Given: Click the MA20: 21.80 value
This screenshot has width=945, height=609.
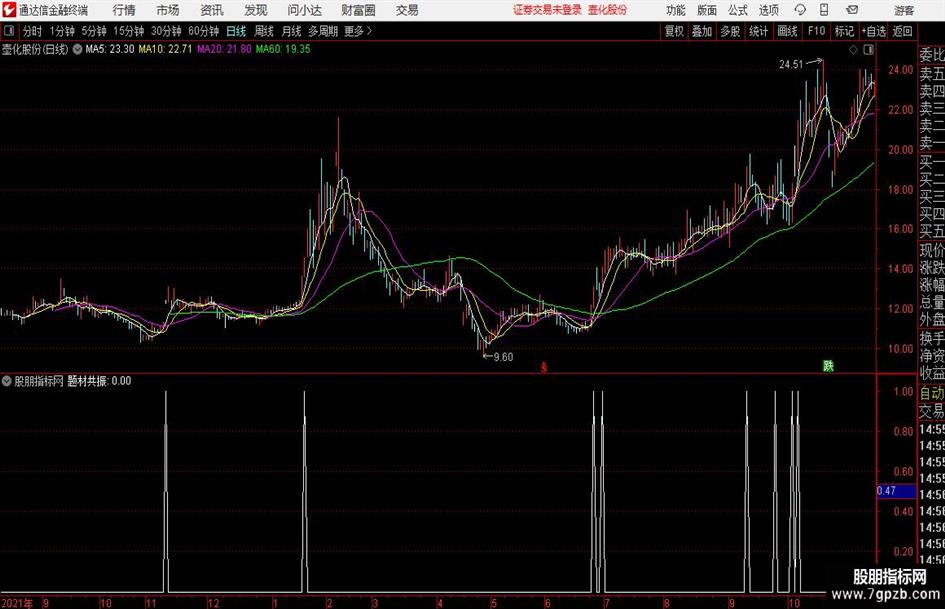Looking at the screenshot, I should (x=224, y=49).
